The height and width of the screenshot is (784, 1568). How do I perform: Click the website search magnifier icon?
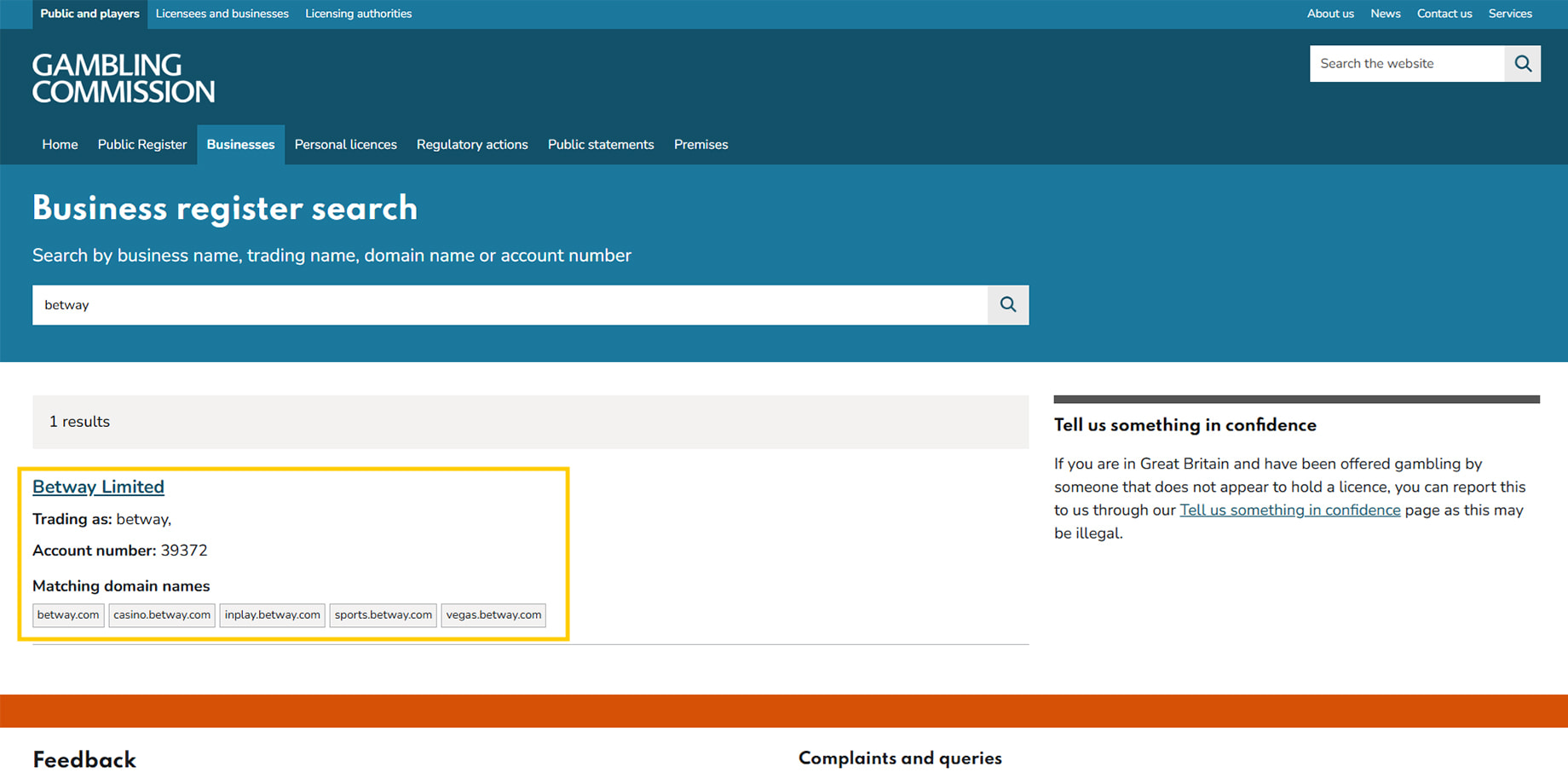1523,64
